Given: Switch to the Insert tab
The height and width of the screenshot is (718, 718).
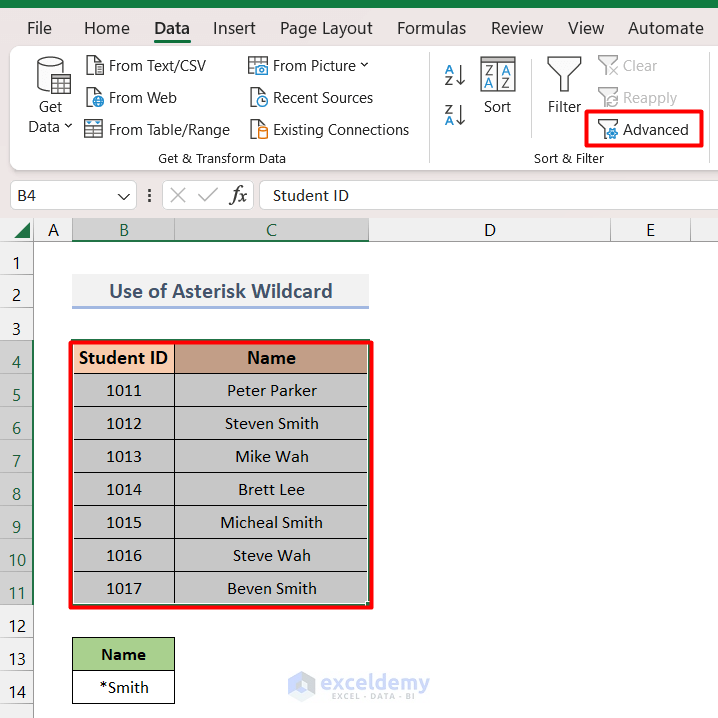Looking at the screenshot, I should coord(234,28).
